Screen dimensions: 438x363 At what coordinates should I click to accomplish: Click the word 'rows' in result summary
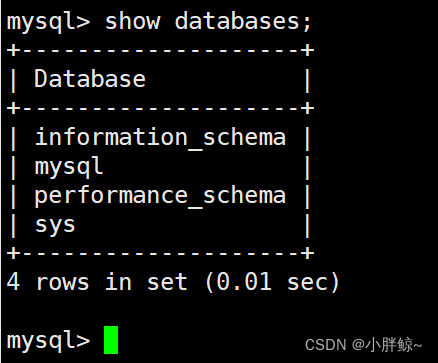tap(62, 283)
